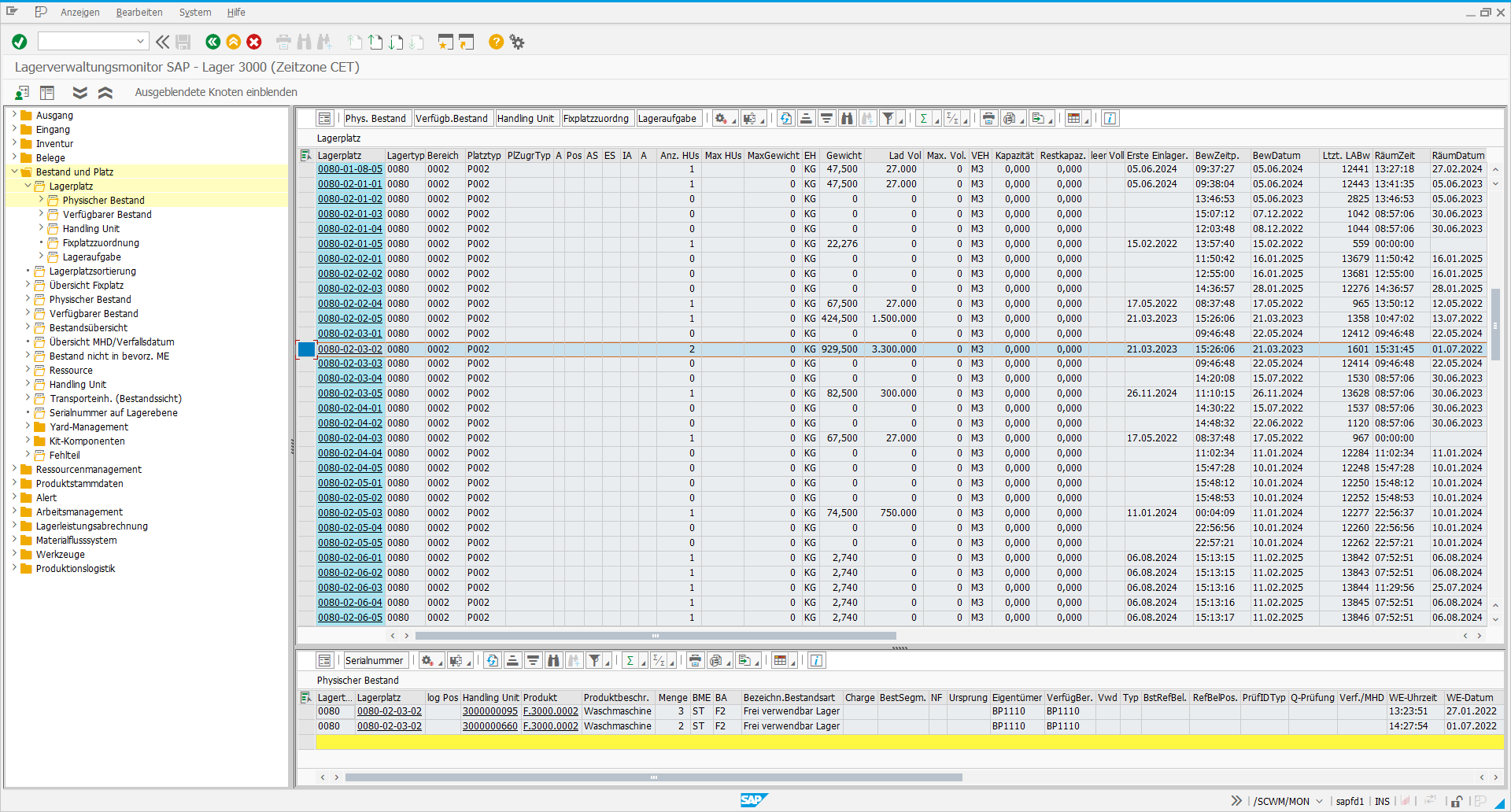Click info icon in Lagerplatz toolbar

1110,118
